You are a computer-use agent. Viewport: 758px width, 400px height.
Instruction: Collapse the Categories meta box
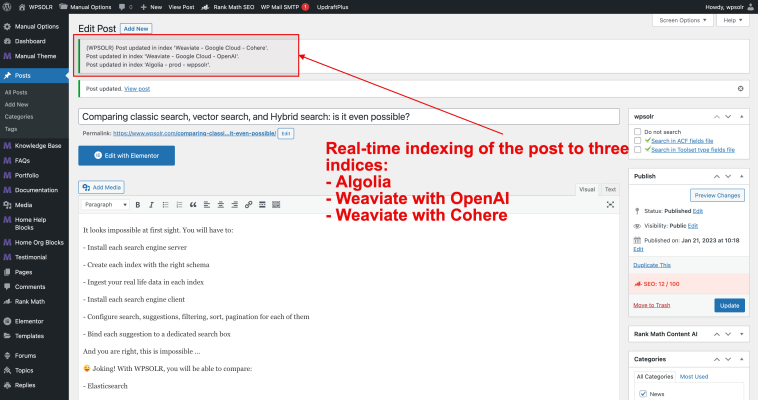click(x=742, y=359)
